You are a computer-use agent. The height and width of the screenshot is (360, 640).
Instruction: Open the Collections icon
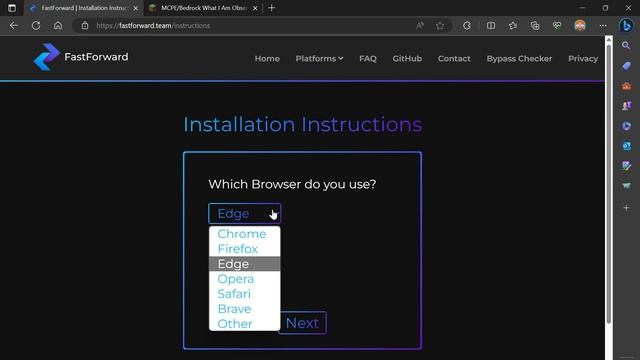[535, 25]
